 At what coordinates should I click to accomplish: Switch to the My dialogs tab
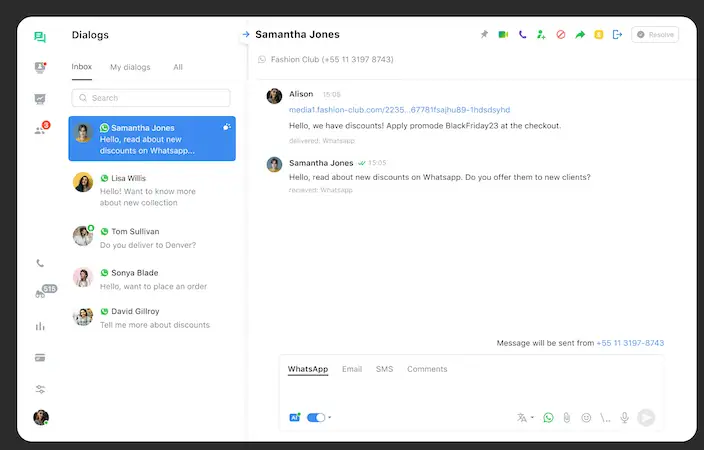(130, 67)
